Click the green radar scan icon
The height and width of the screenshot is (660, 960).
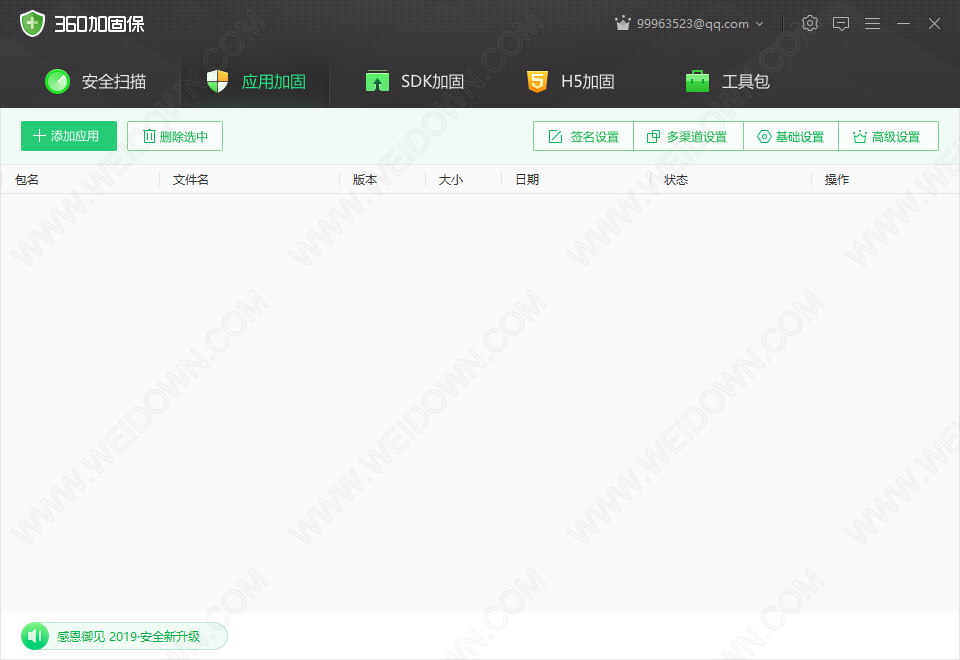[x=58, y=81]
